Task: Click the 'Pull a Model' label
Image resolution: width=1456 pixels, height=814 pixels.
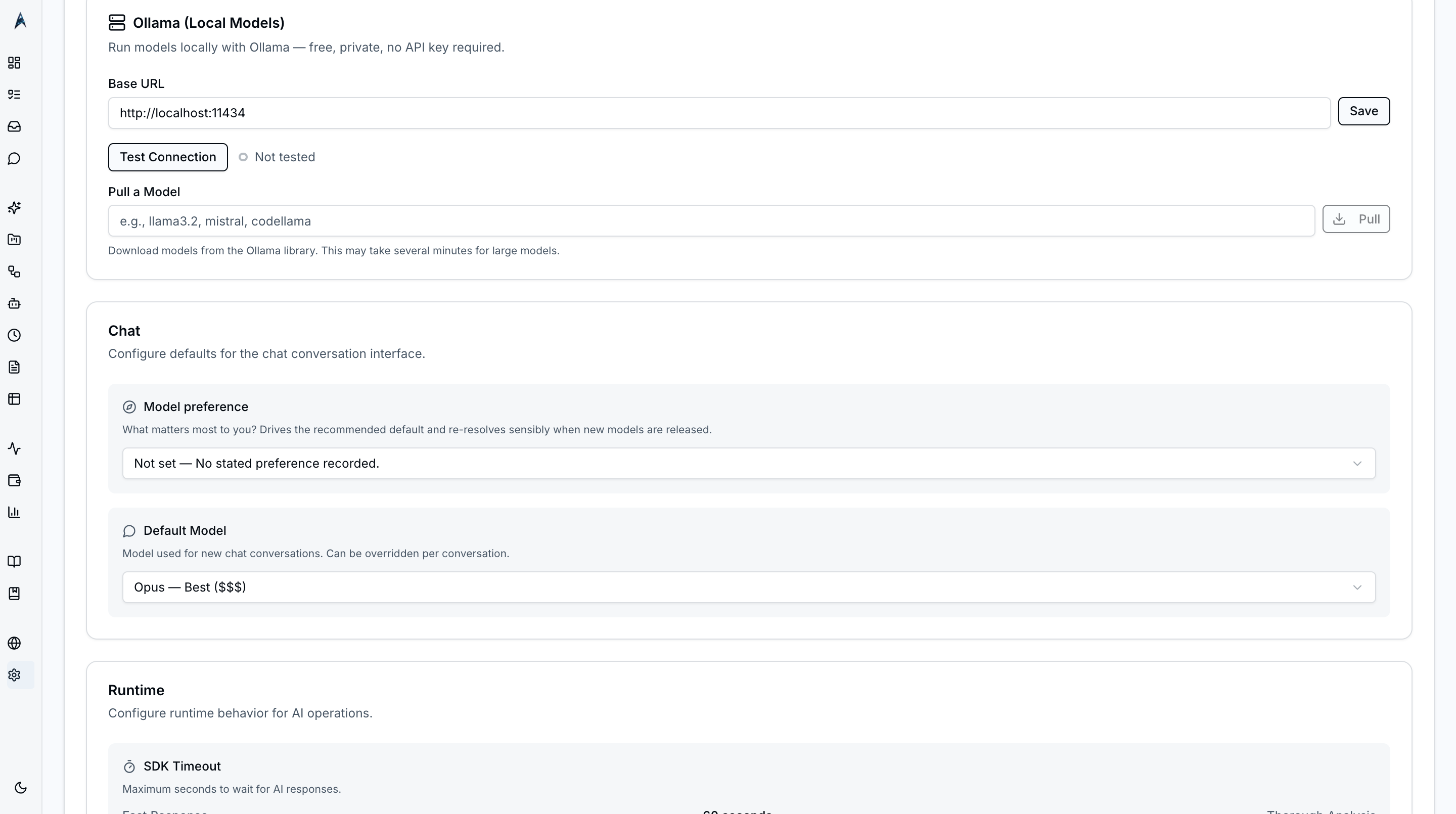Action: 144,192
